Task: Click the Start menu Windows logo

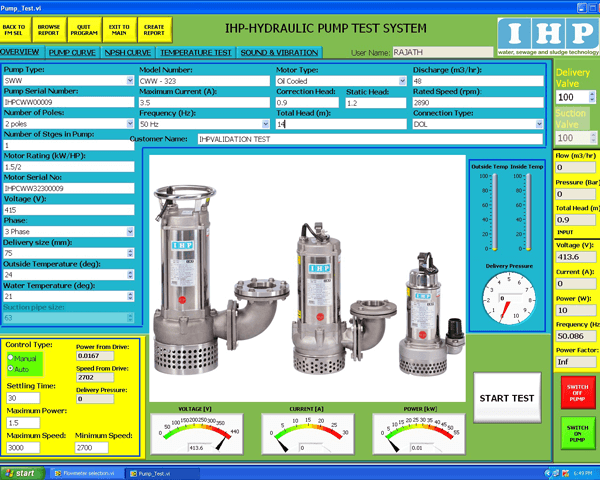Action: click(10, 472)
